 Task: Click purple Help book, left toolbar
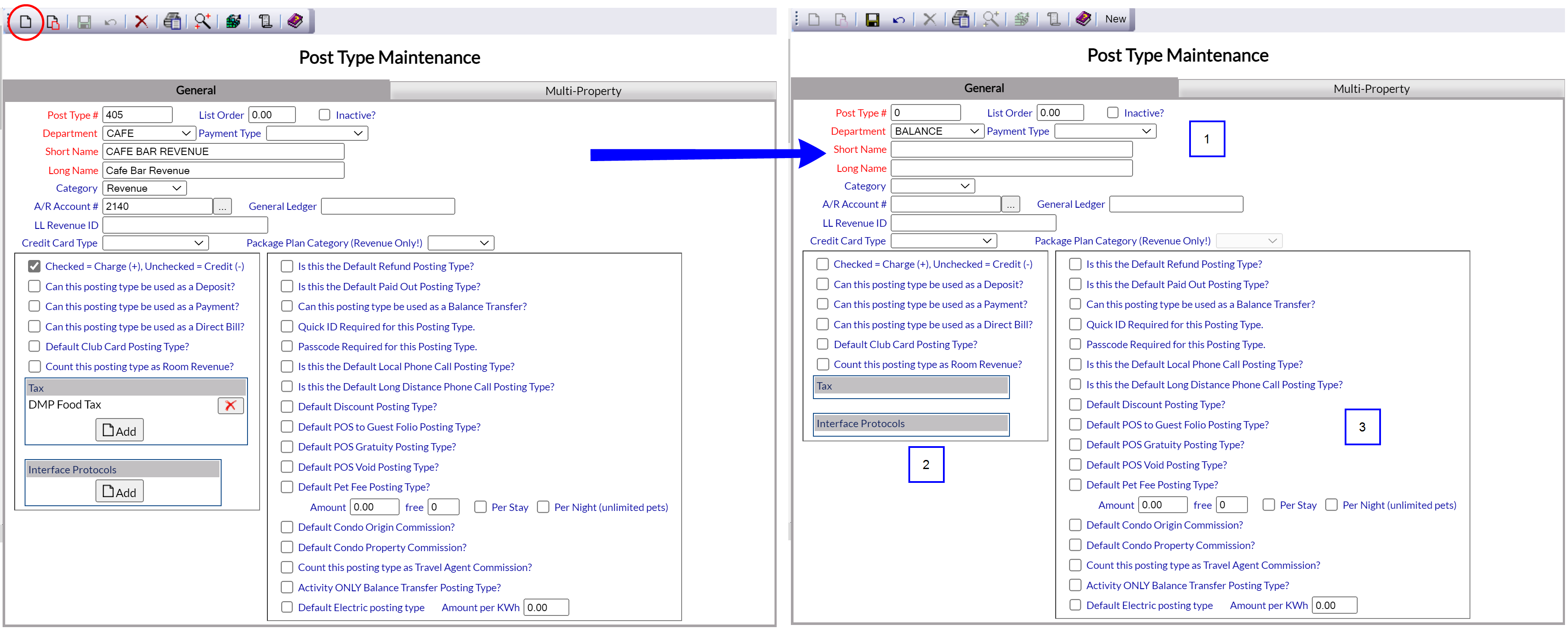pos(295,21)
